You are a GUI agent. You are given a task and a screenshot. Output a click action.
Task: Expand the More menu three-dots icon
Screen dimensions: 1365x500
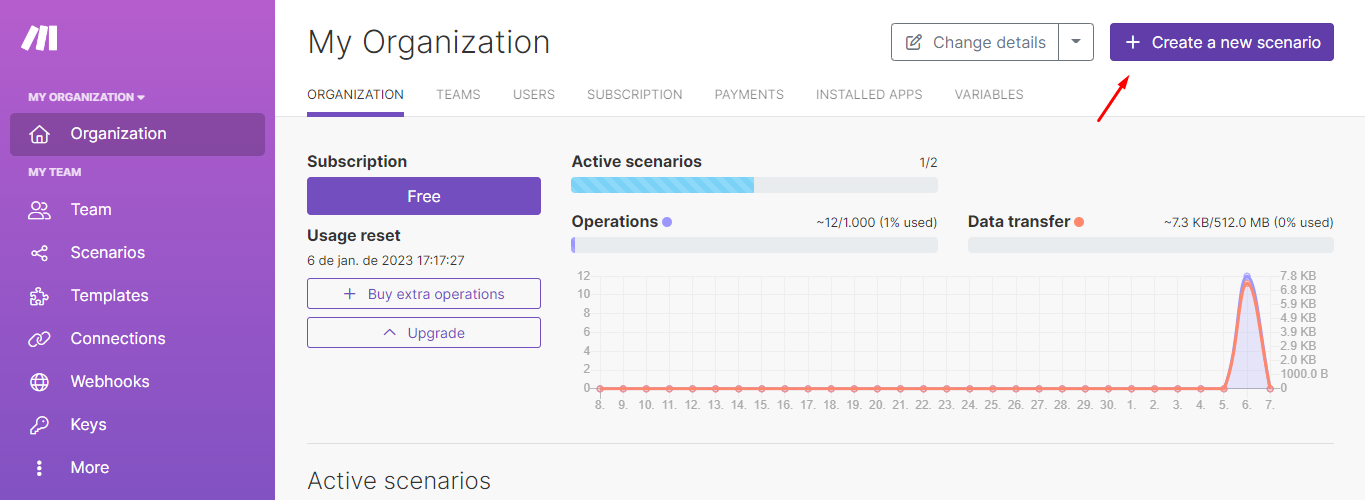tap(39, 468)
